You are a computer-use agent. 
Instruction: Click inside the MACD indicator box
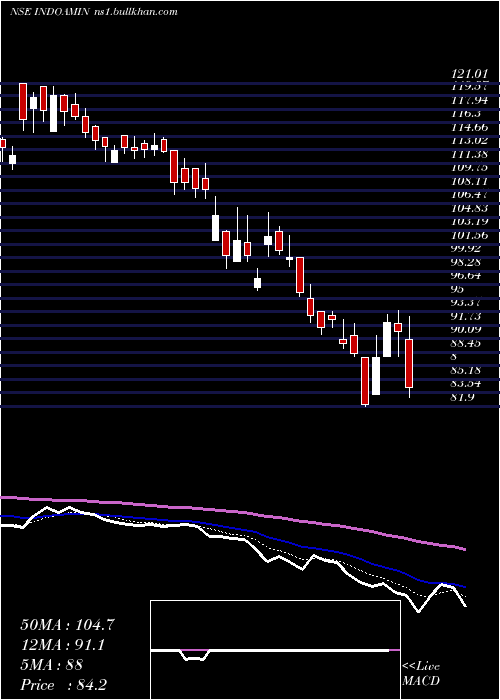tap(275, 650)
